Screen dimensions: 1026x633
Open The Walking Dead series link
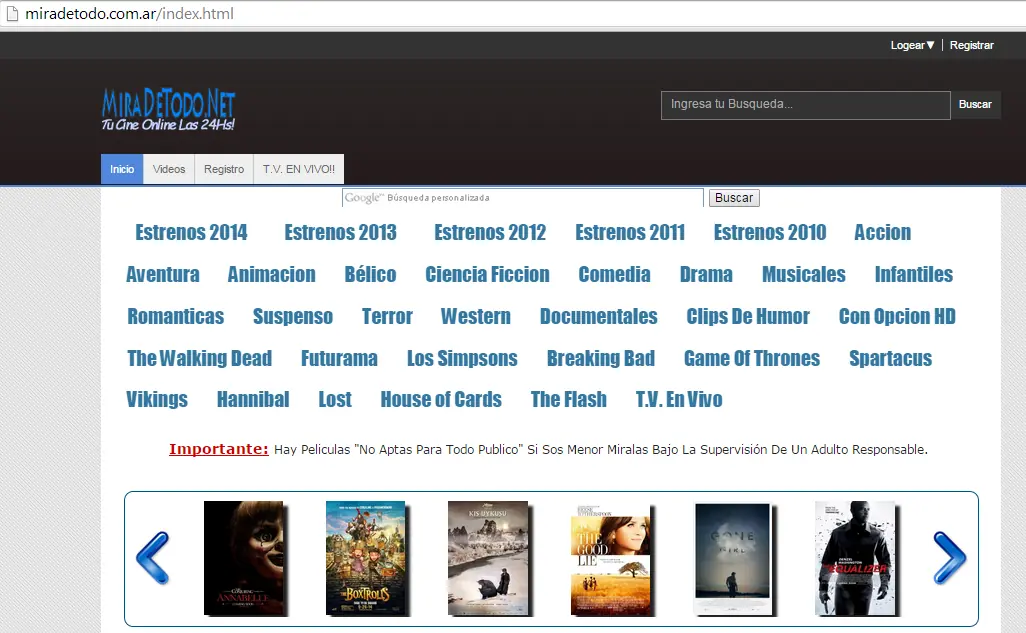(x=200, y=358)
